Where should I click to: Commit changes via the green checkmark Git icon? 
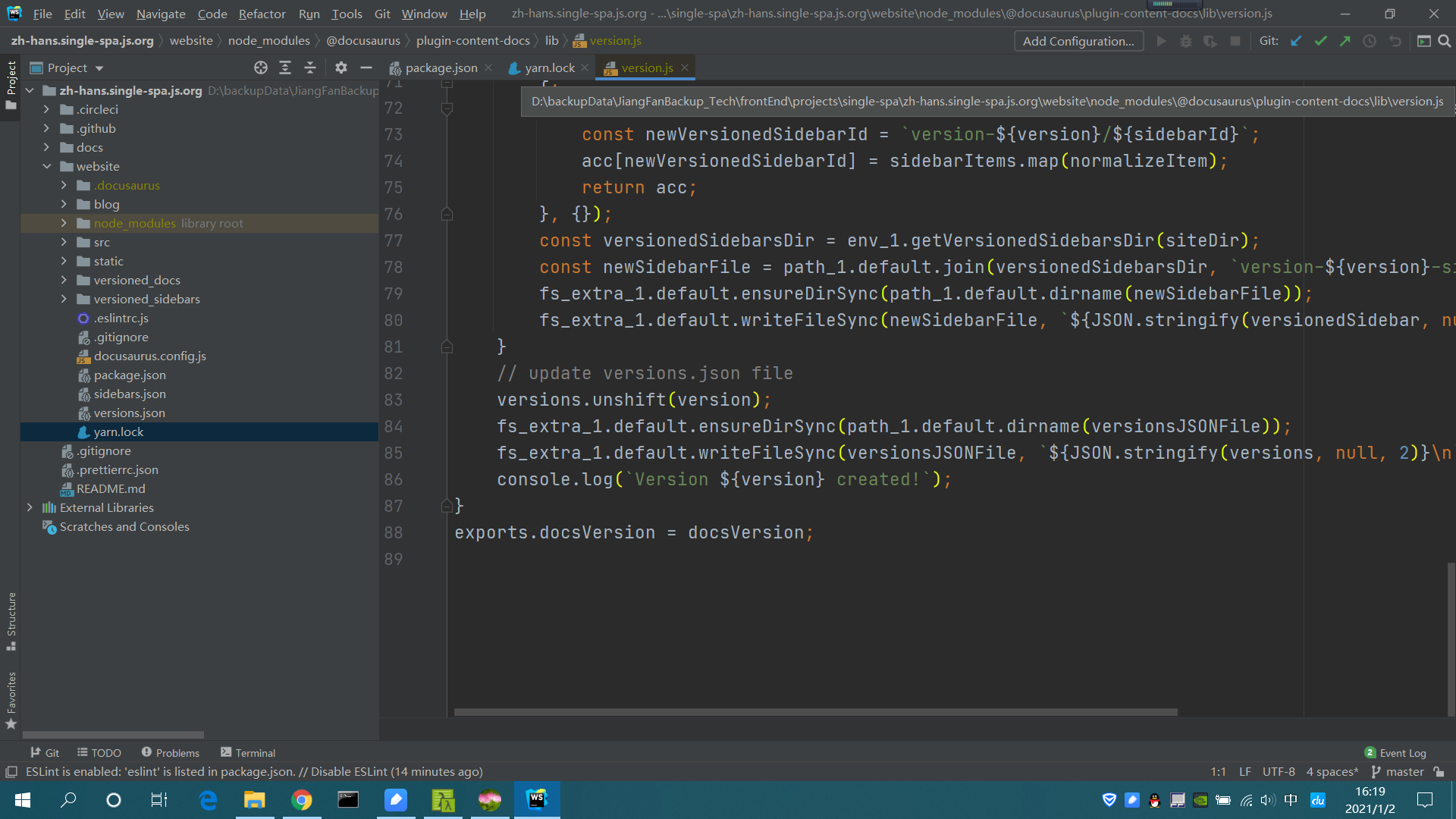coord(1321,41)
